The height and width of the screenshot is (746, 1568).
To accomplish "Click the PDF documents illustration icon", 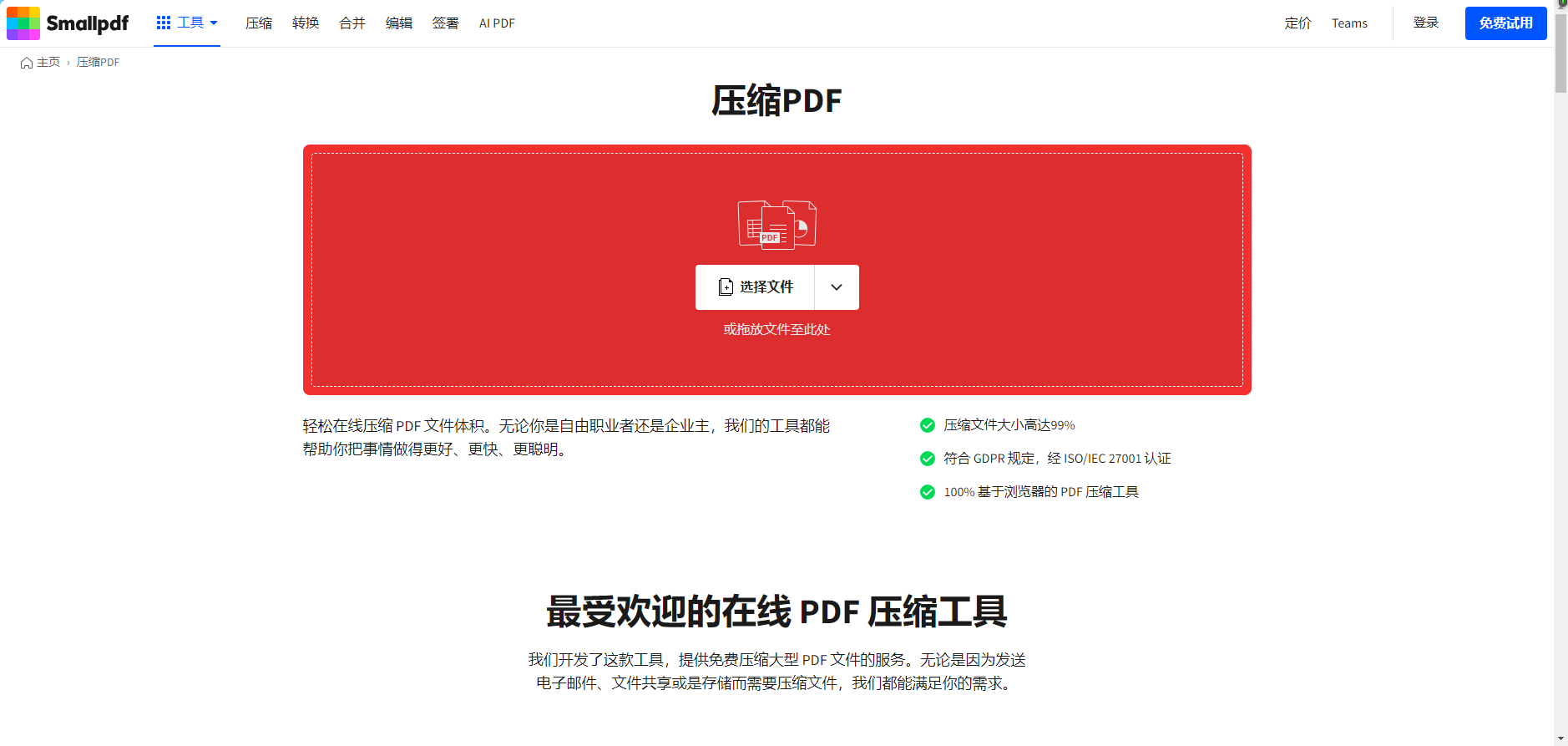I will tap(776, 225).
